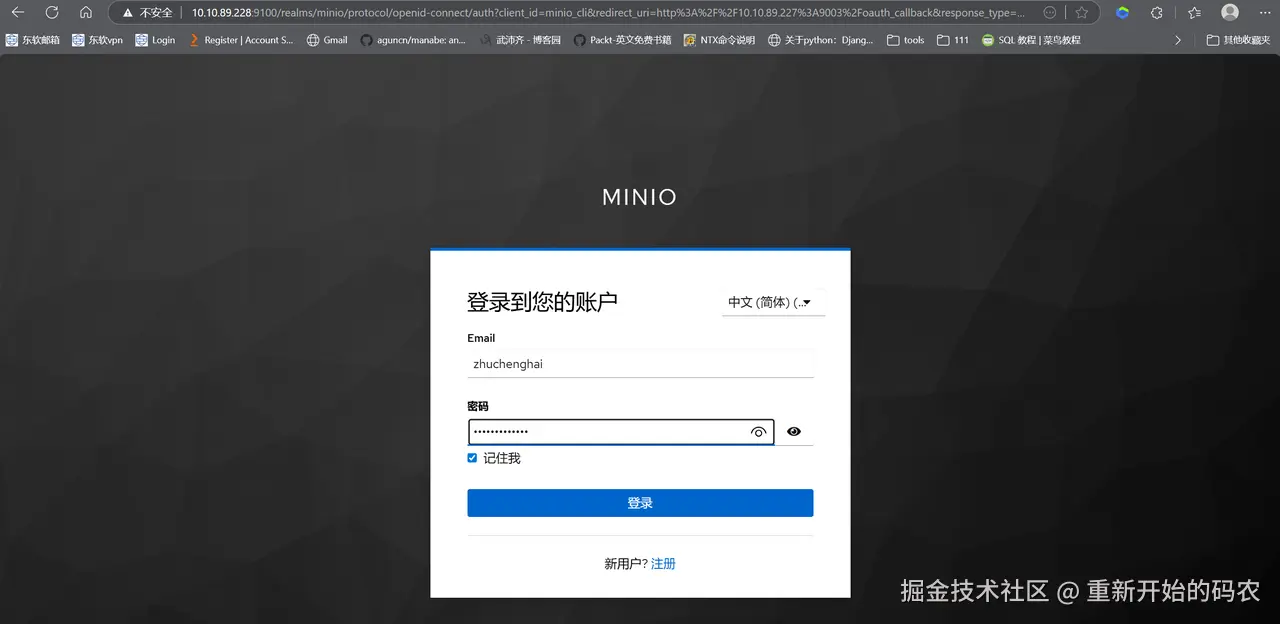Toggle password visibility with the solid eye icon

(x=794, y=431)
